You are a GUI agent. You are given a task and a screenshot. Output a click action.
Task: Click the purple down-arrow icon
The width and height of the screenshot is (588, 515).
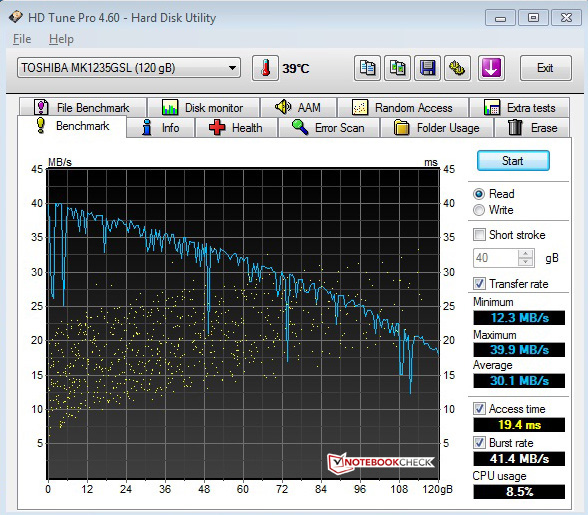(x=491, y=68)
